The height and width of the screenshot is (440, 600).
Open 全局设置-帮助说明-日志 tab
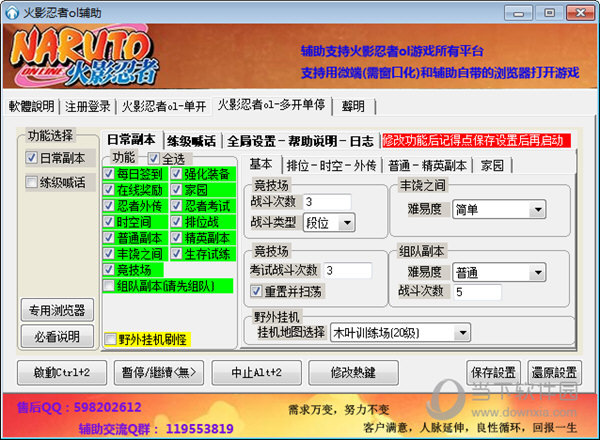pos(300,141)
